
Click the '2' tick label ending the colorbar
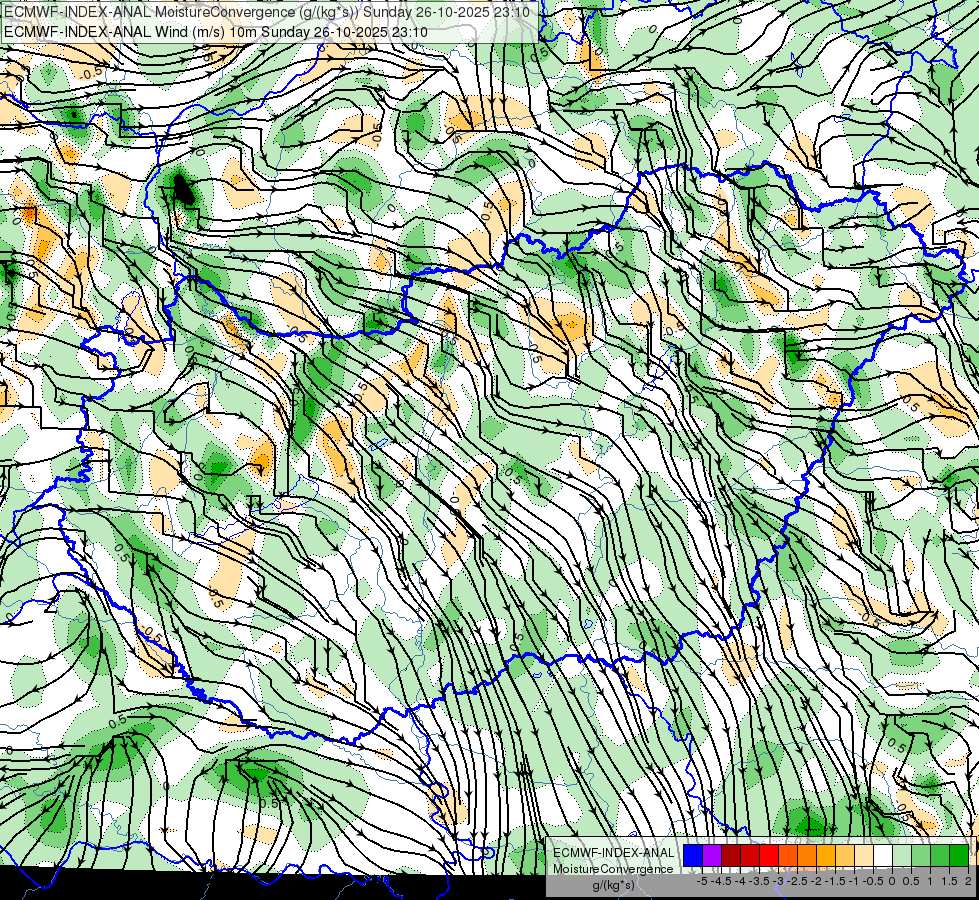click(968, 881)
